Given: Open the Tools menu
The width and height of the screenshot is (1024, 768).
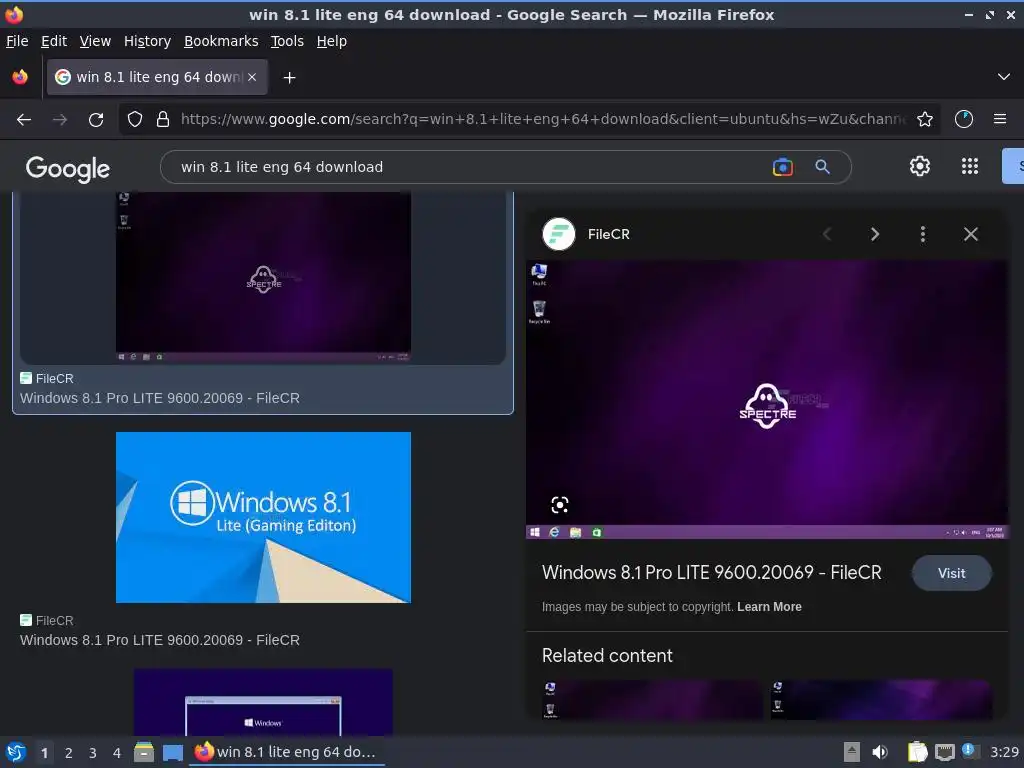Looking at the screenshot, I should tap(287, 41).
